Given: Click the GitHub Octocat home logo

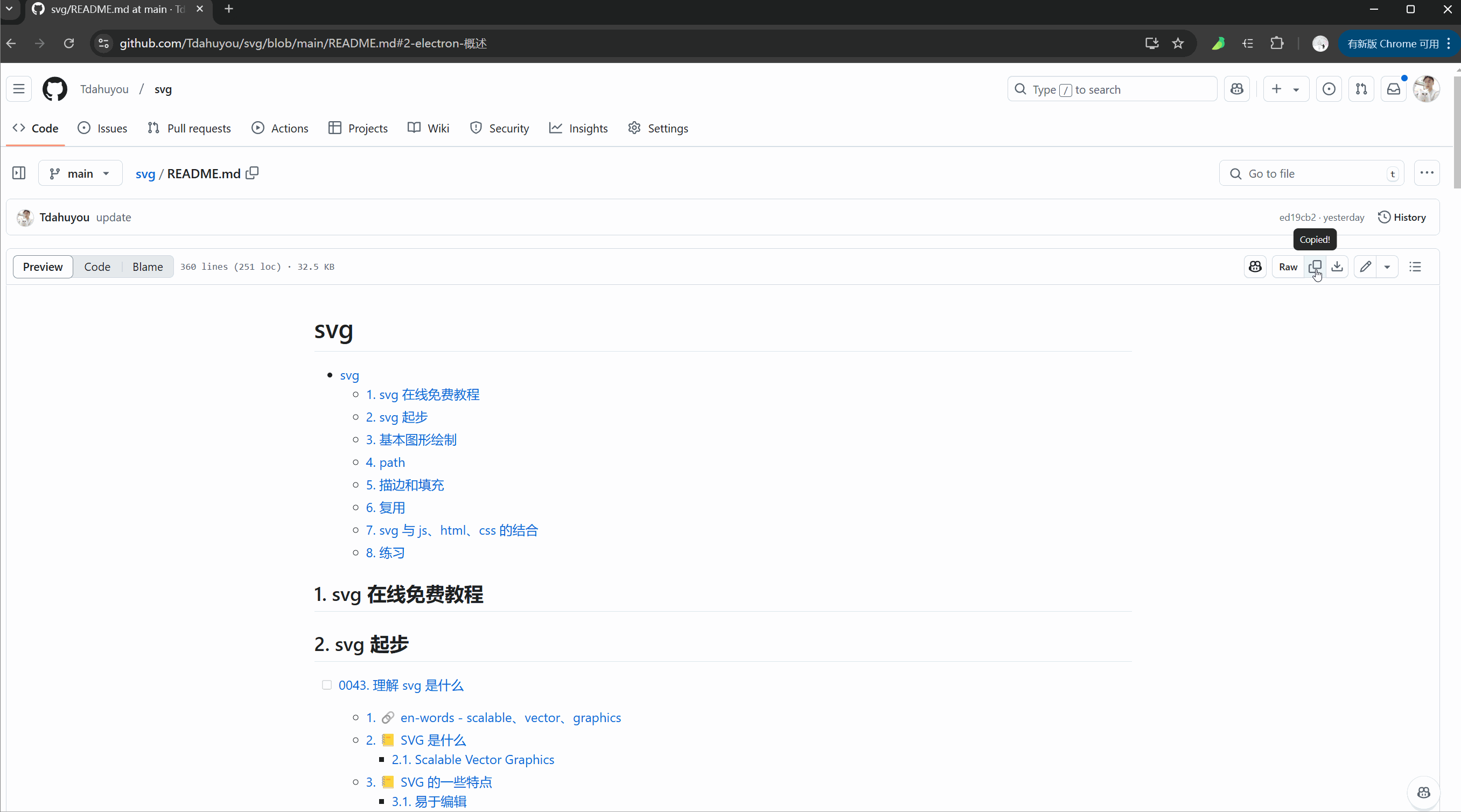Looking at the screenshot, I should point(55,89).
